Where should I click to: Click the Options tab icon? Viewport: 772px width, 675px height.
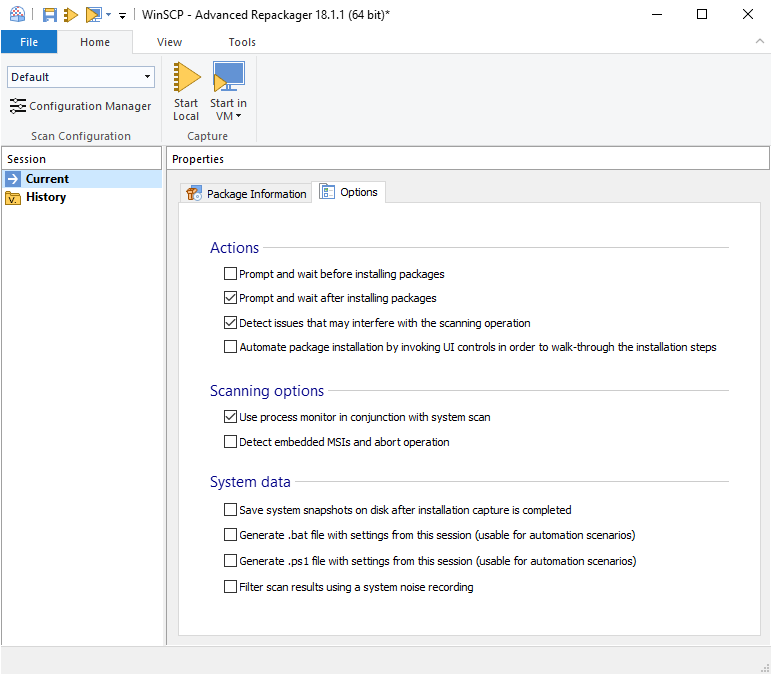(x=327, y=192)
